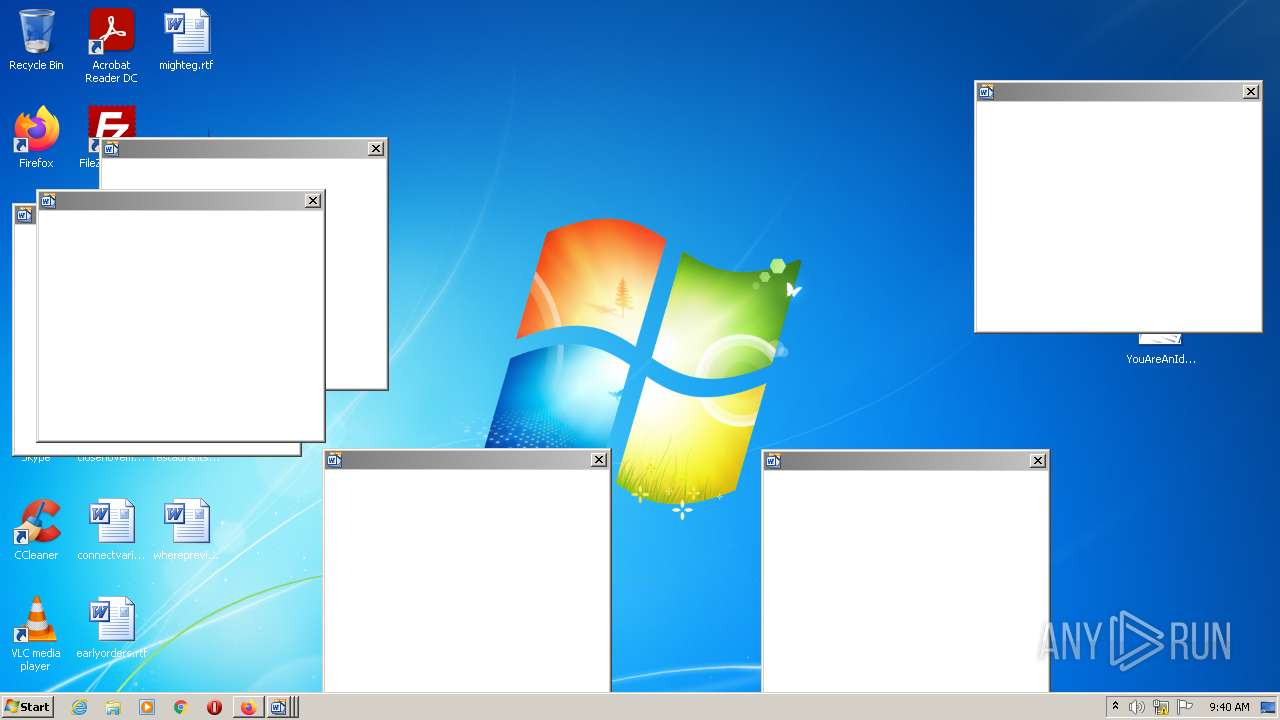Open Windows Explorer from the taskbar

pyautogui.click(x=113, y=707)
